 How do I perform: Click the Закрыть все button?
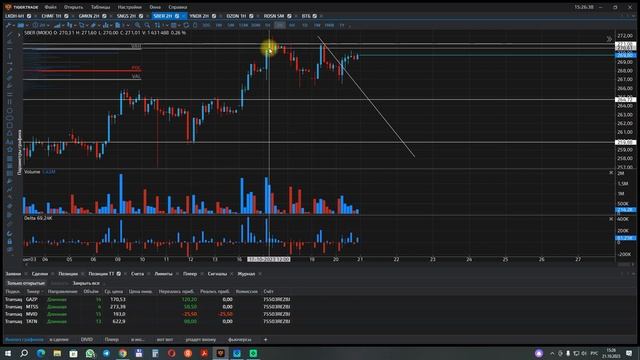pos(86,283)
